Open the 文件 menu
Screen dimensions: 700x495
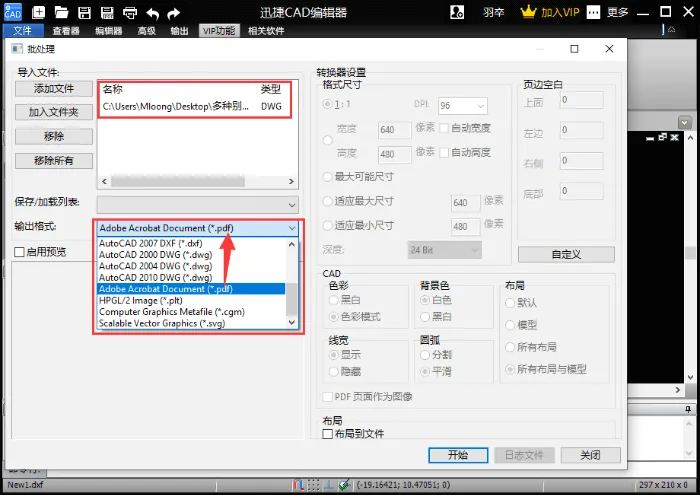tap(23, 31)
